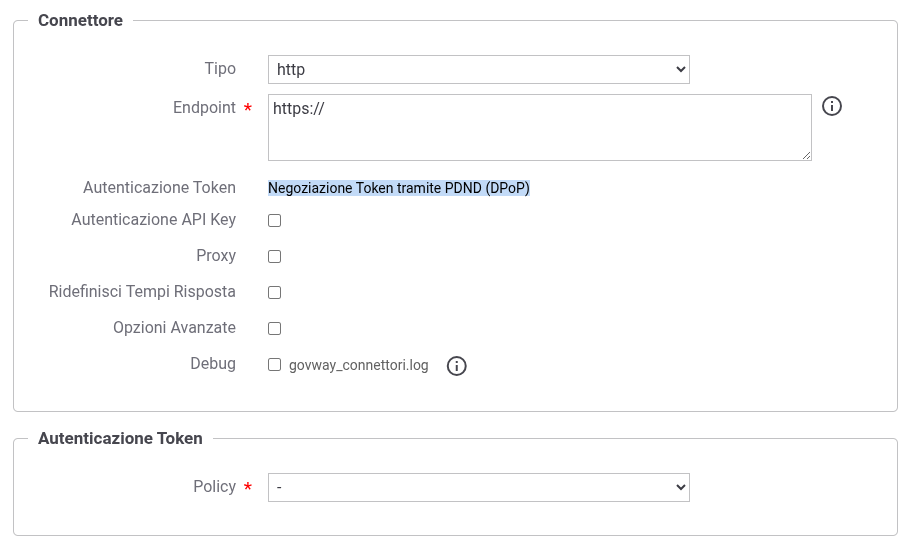
Task: Focus the Endpoint text area
Action: tap(539, 127)
